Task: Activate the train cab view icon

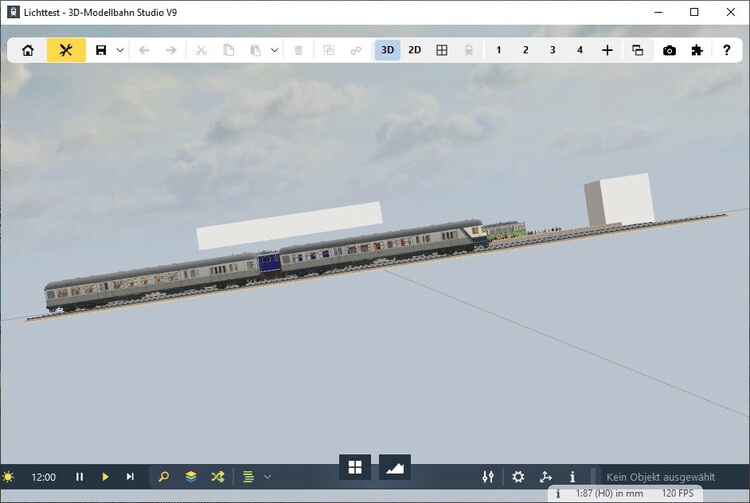Action: pos(469,50)
